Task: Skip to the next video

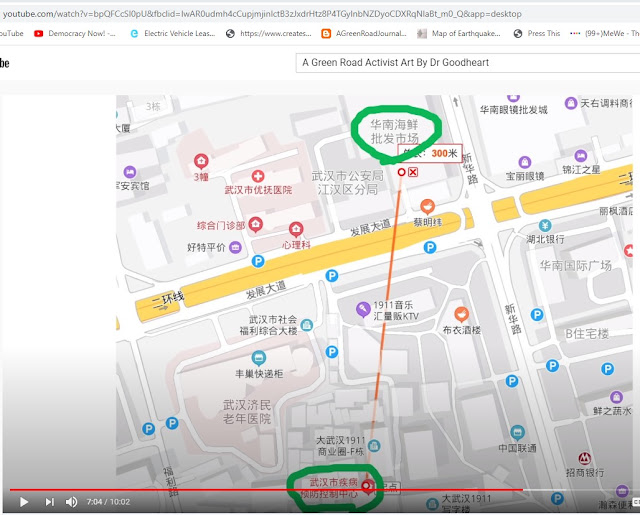Action: (49, 502)
